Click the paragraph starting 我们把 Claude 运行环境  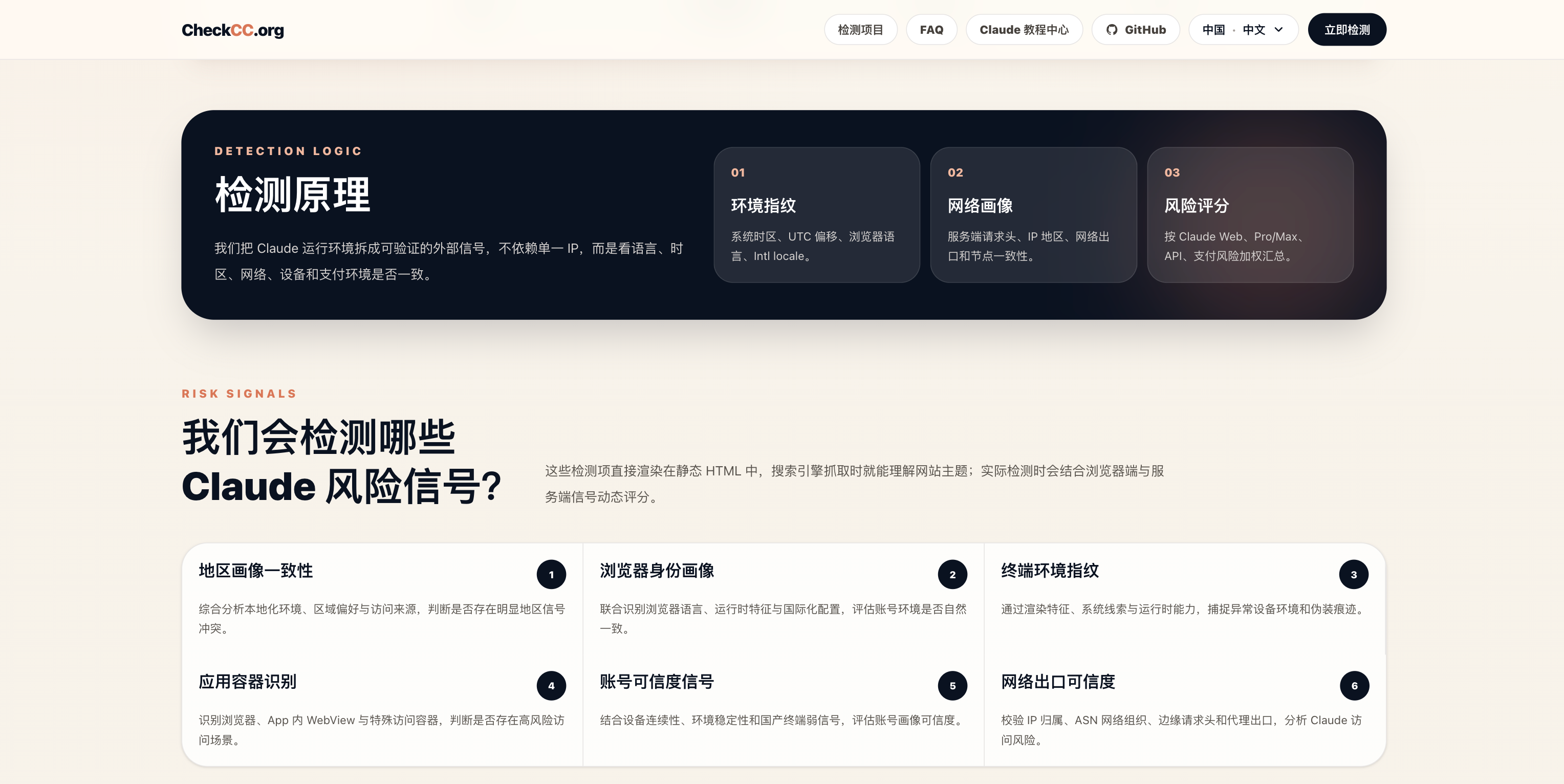449,261
